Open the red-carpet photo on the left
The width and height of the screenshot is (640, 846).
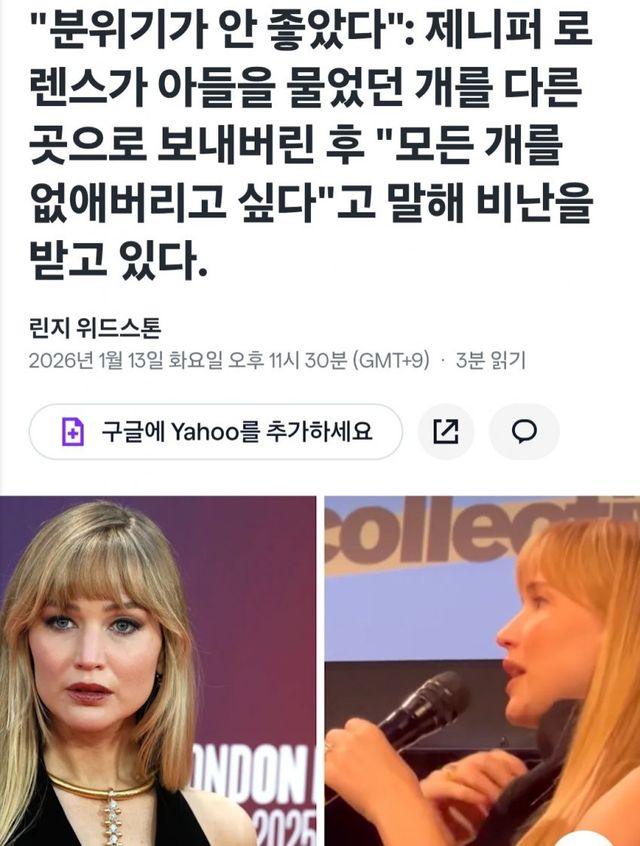[158, 671]
